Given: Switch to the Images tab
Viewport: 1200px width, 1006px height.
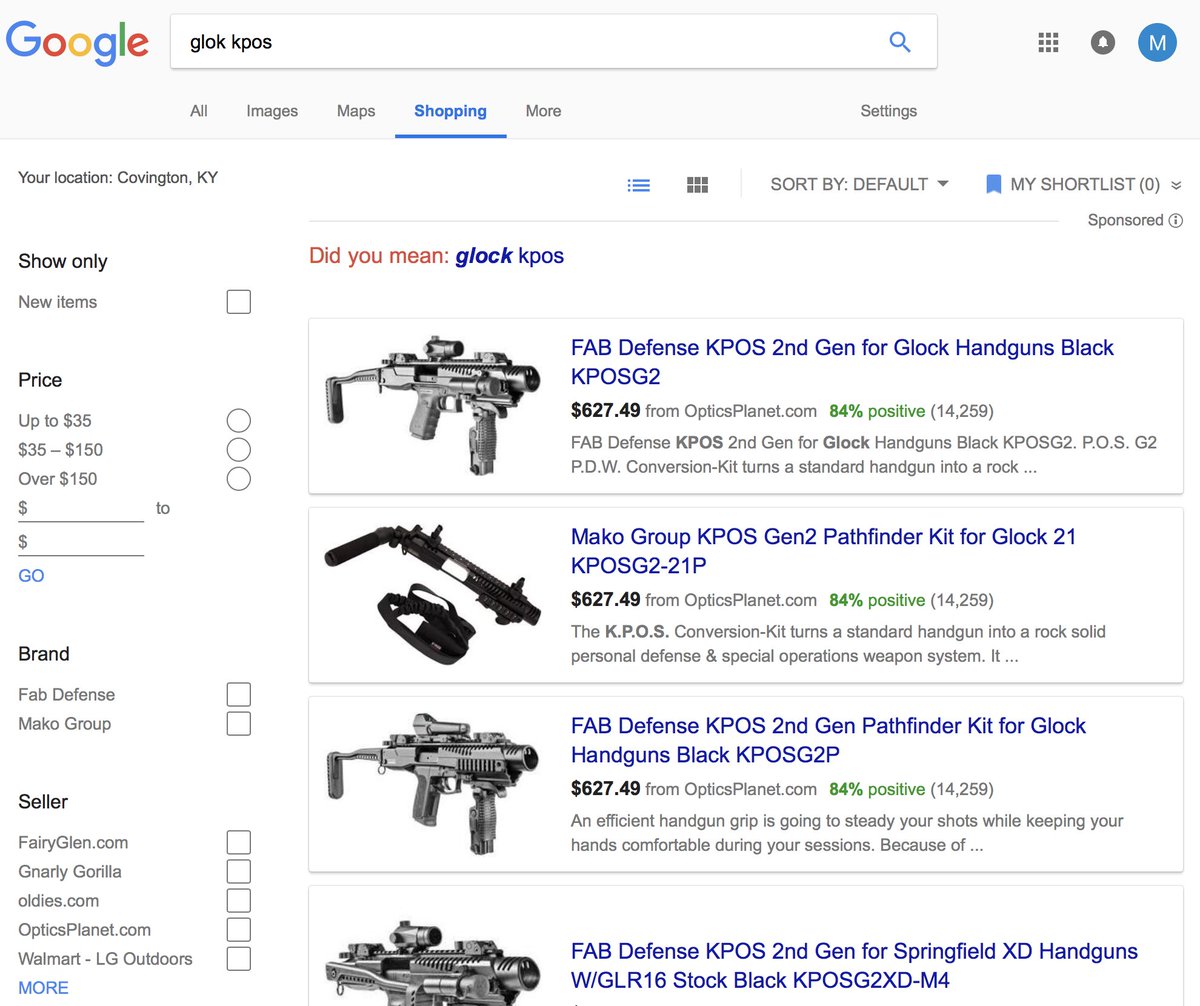Looking at the screenshot, I should tap(272, 111).
